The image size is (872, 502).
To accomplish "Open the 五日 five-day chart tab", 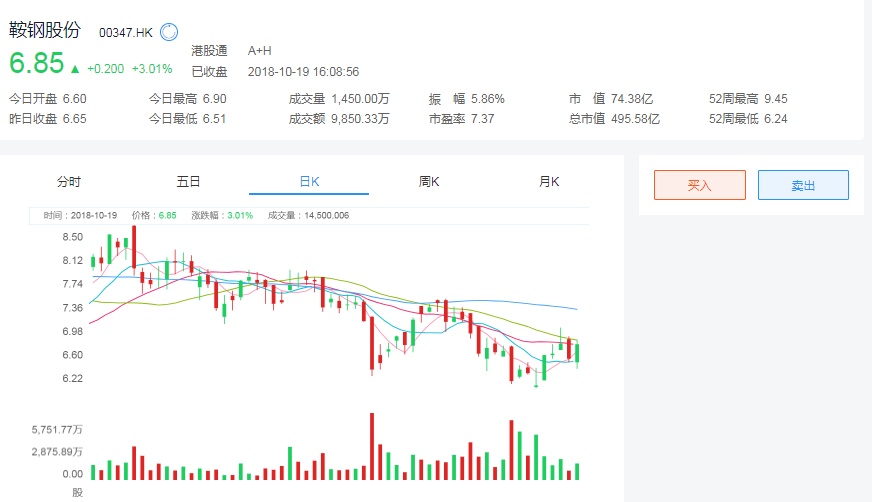I will (189, 181).
